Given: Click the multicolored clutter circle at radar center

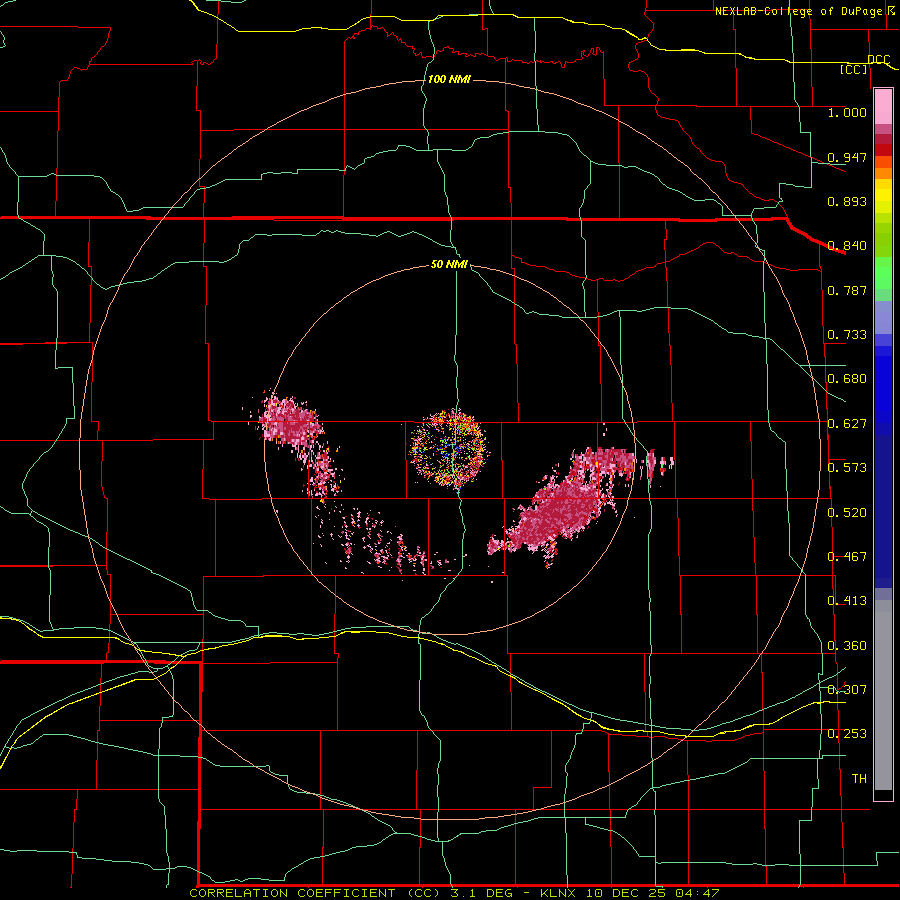Looking at the screenshot, I should click(449, 448).
